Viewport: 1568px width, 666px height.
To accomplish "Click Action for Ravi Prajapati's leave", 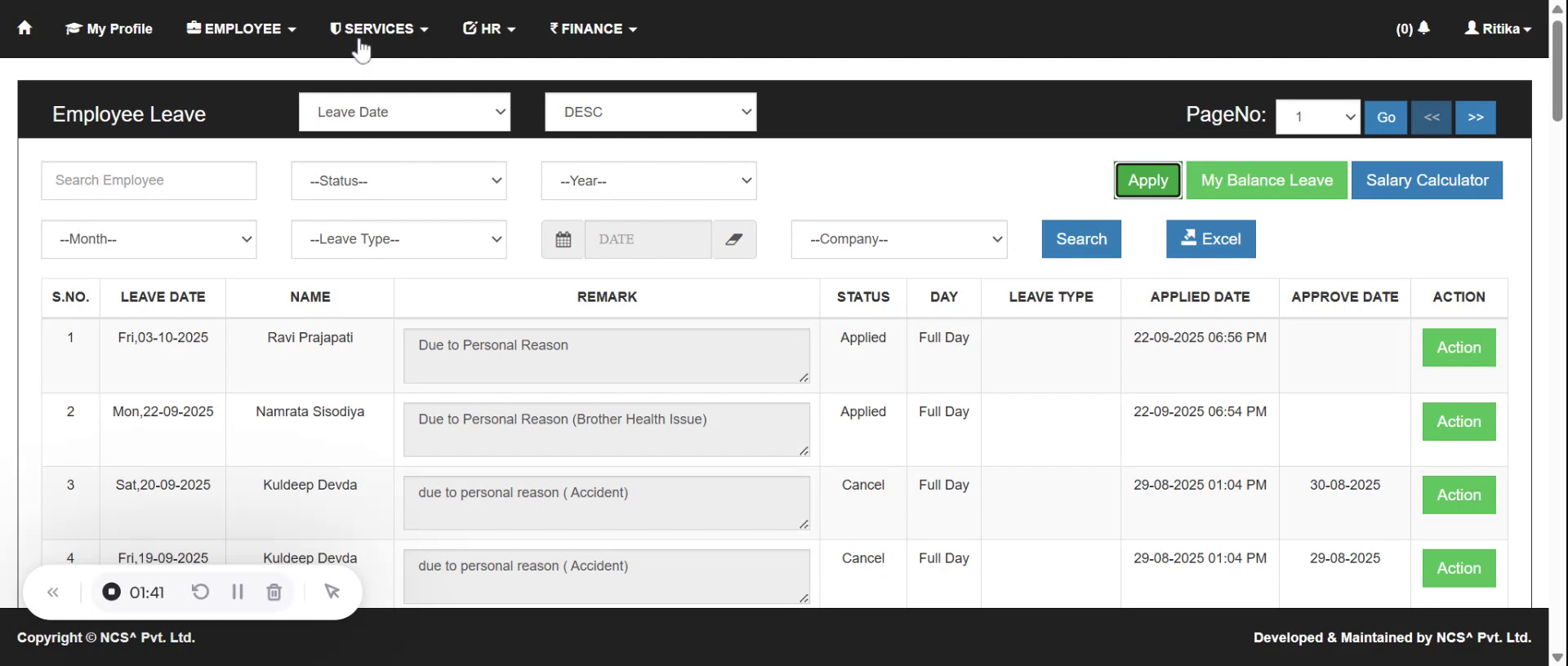I will (x=1459, y=348).
